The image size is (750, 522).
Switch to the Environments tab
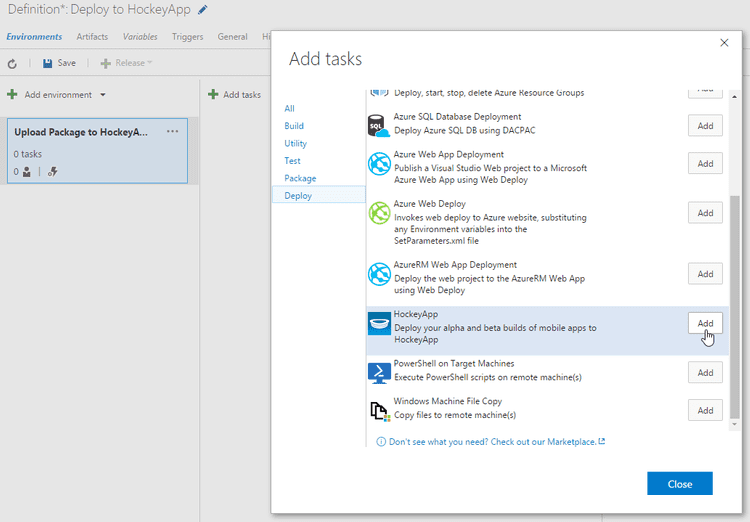pyautogui.click(x=34, y=37)
